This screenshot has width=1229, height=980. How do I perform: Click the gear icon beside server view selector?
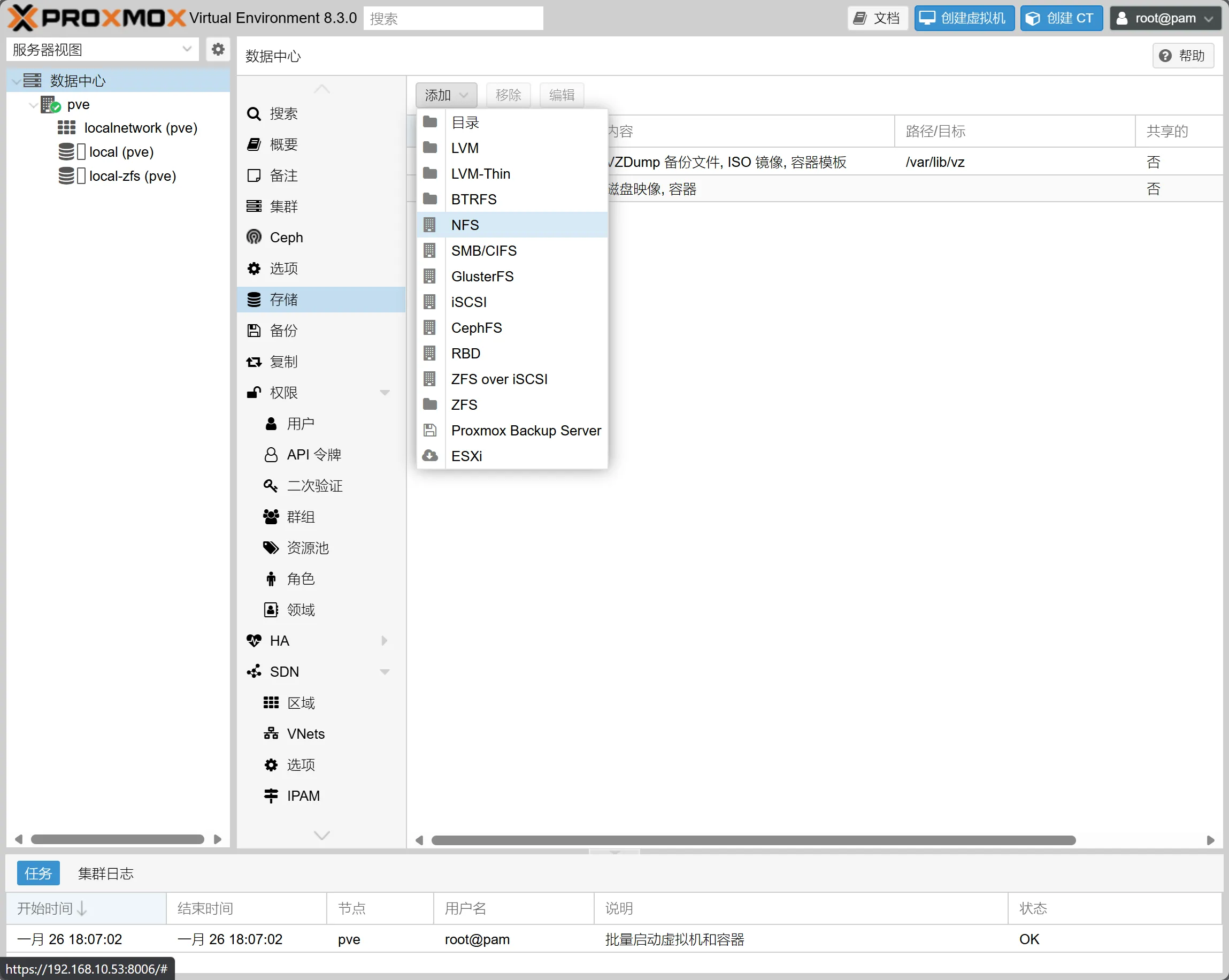tap(218, 50)
